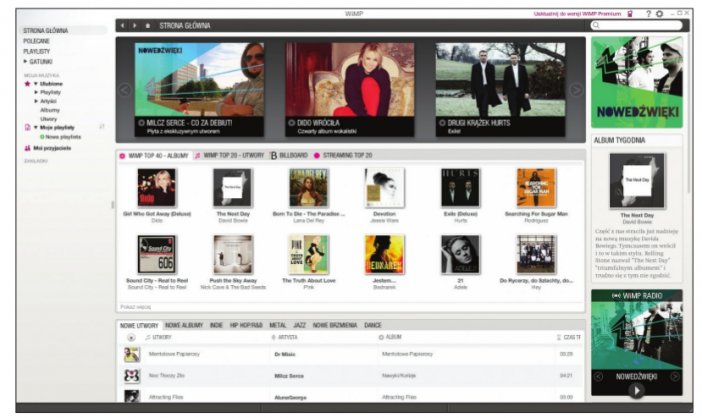Open Polecane in sidebar

(36, 41)
